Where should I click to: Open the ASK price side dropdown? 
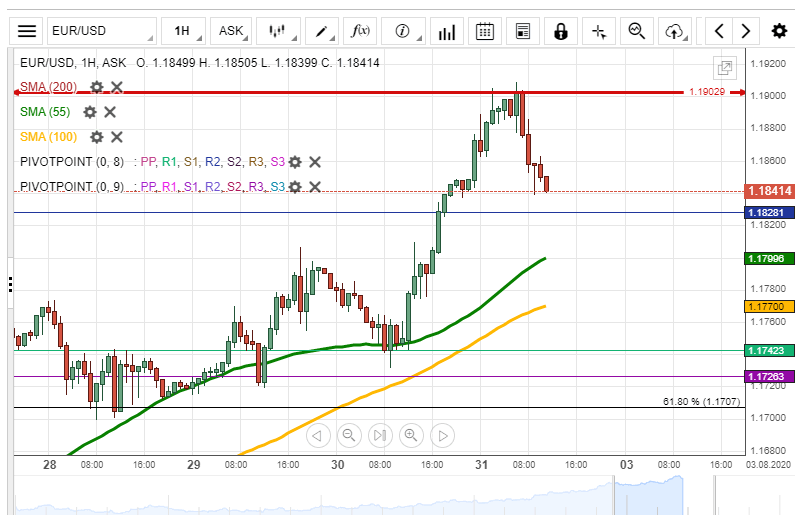(234, 31)
